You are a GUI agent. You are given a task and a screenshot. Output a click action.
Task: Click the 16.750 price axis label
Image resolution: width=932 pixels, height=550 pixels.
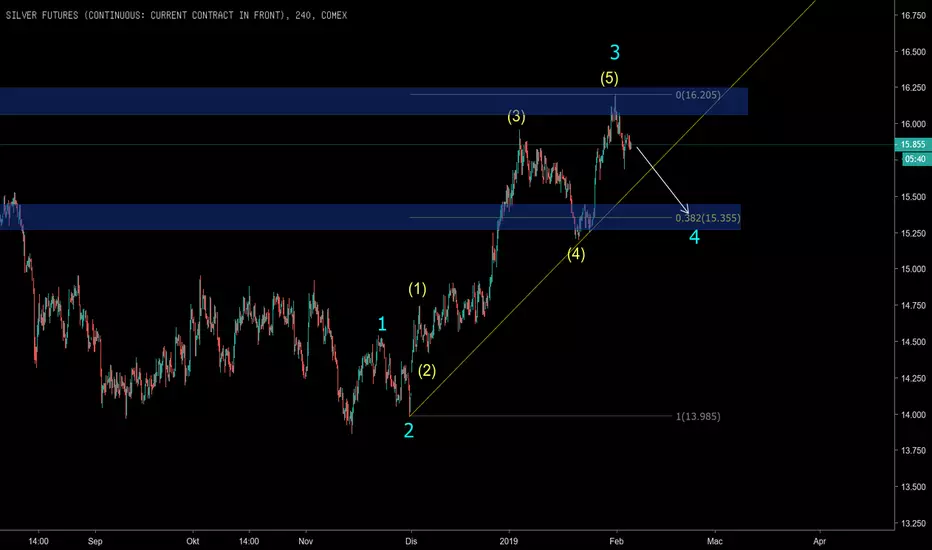pyautogui.click(x=913, y=15)
